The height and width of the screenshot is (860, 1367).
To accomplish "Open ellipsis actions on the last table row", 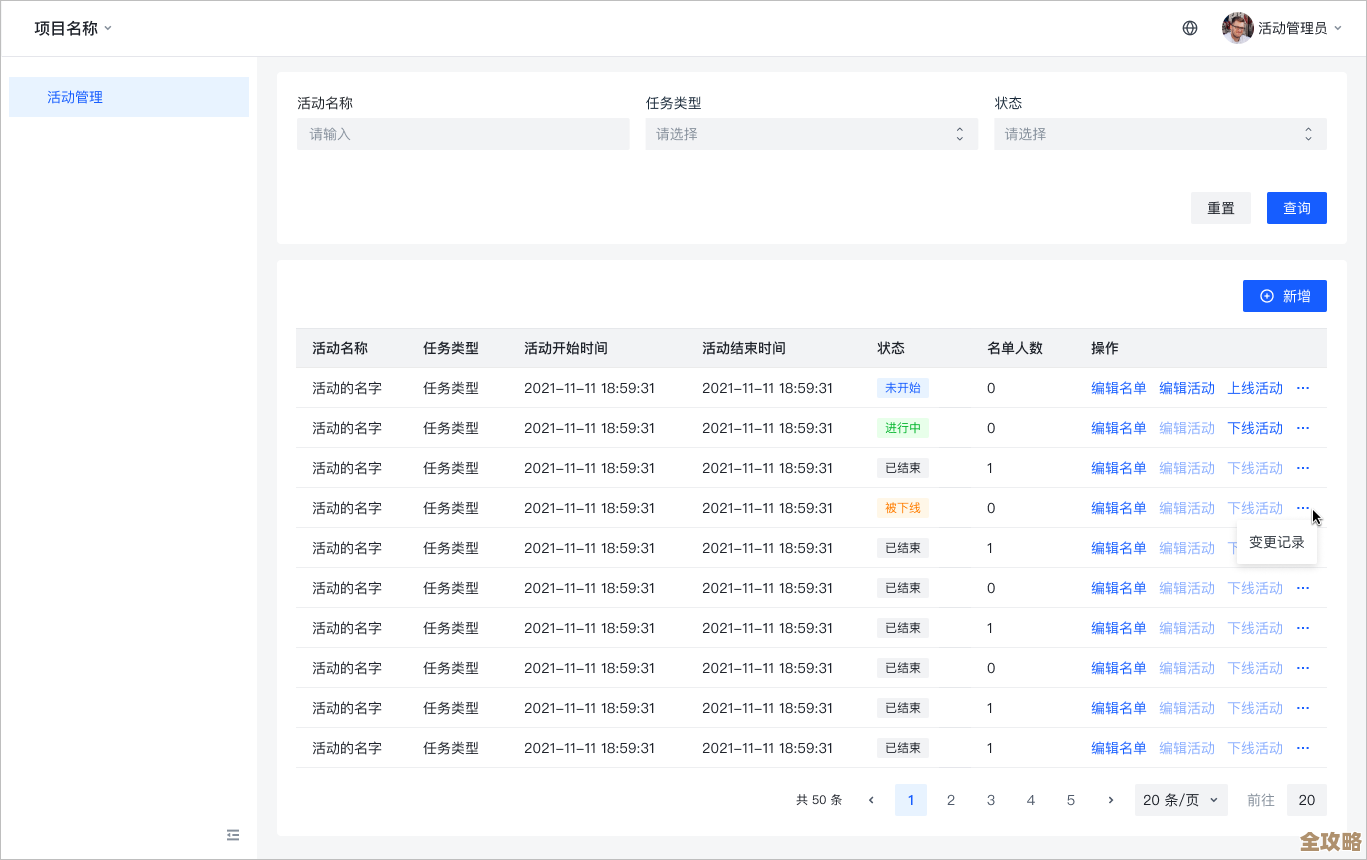I will [x=1302, y=748].
